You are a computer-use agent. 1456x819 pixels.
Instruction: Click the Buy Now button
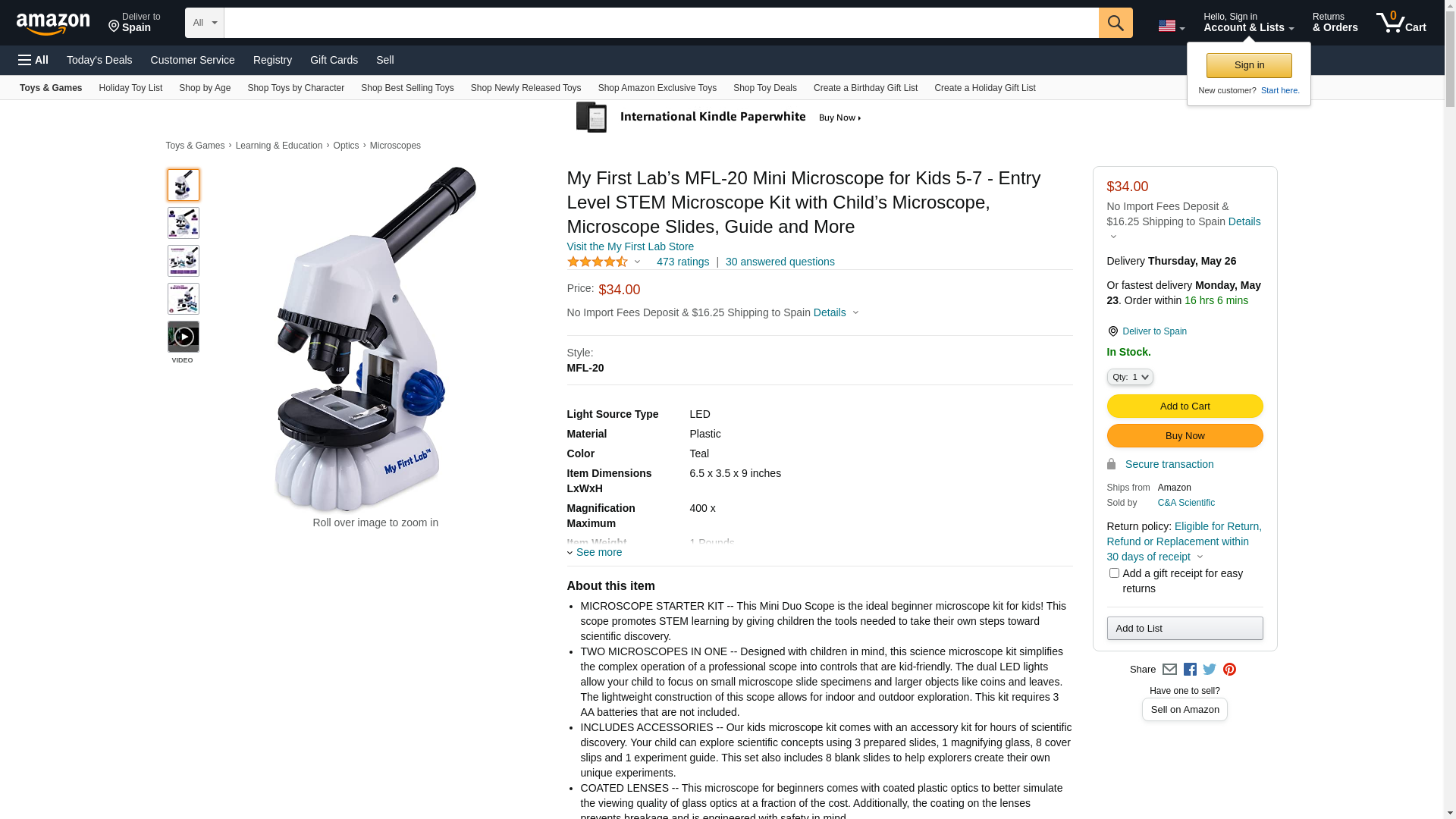[x=1185, y=436]
